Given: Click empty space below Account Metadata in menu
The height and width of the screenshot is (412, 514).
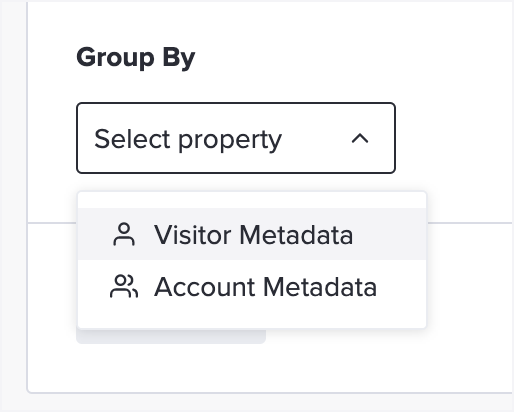Looking at the screenshot, I should coord(252,320).
